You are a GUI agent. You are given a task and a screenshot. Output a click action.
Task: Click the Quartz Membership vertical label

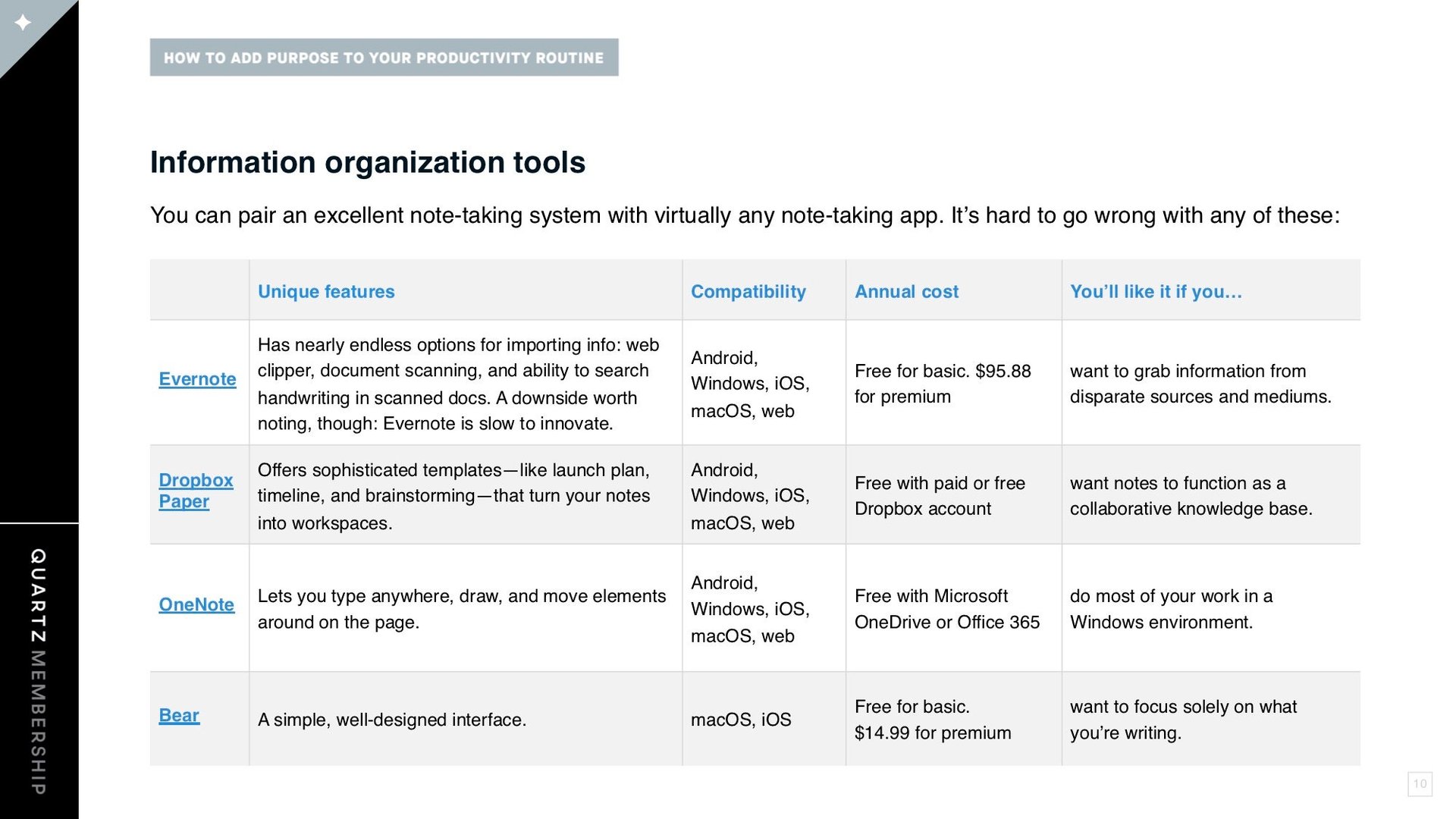[38, 672]
